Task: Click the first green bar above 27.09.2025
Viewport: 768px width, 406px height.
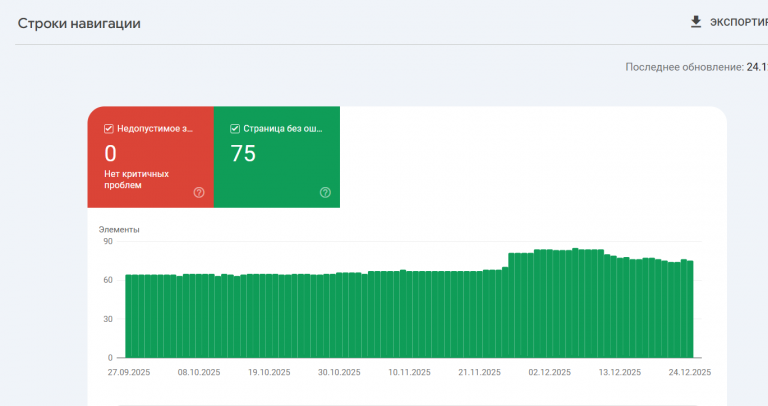Action: pyautogui.click(x=128, y=316)
